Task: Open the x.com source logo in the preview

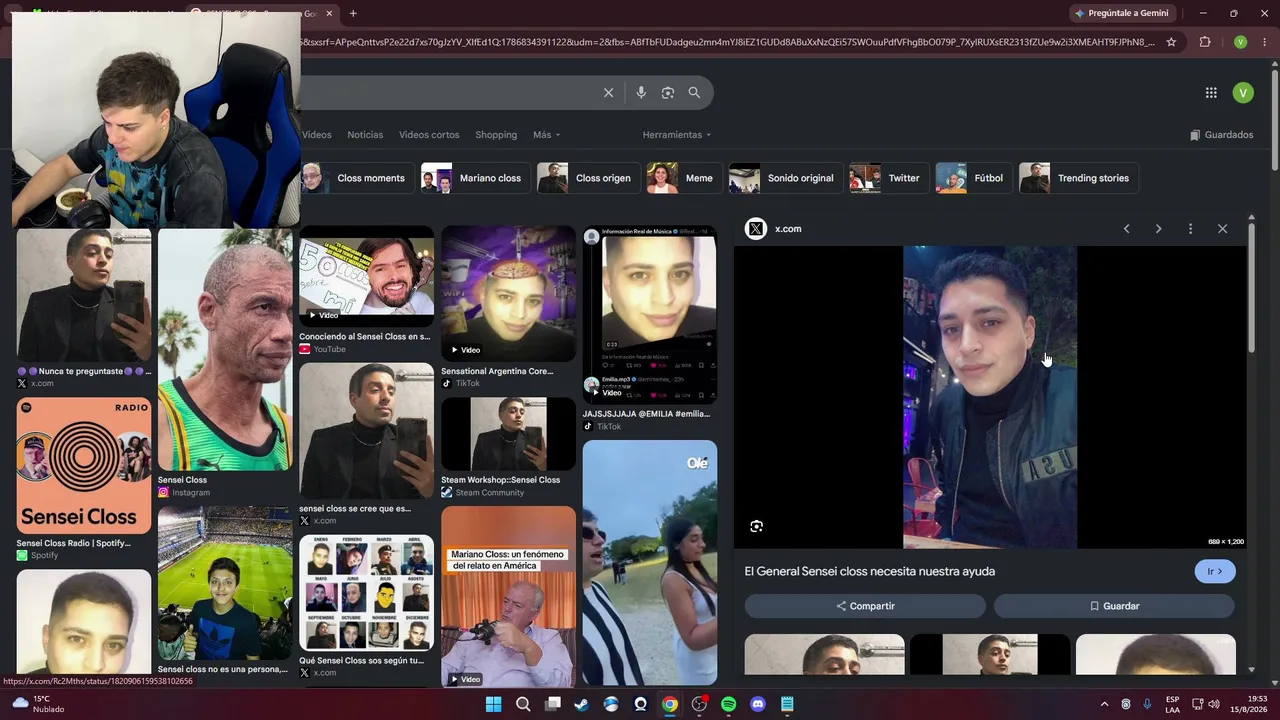Action: (756, 229)
